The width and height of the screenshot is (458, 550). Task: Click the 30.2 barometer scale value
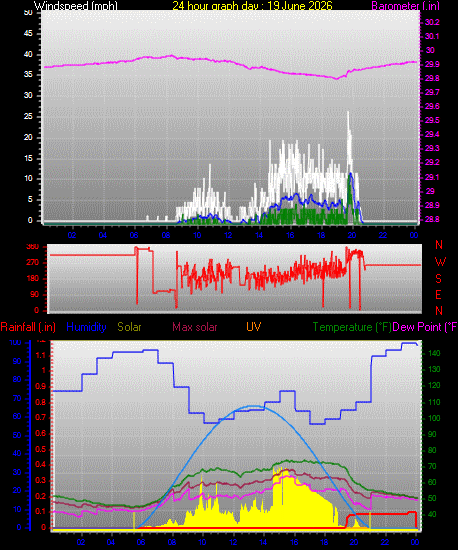432,22
